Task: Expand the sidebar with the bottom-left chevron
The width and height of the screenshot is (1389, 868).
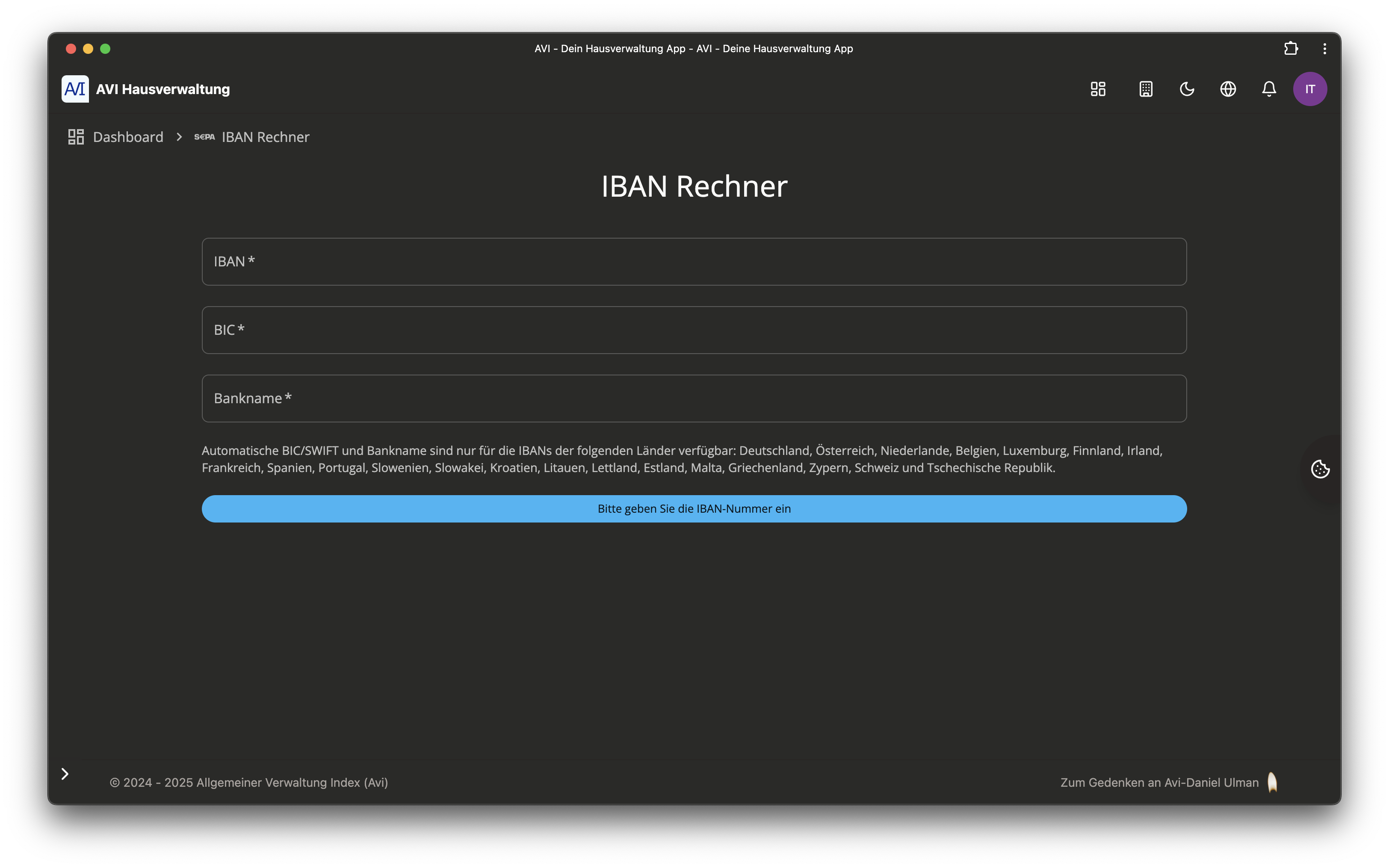Action: pyautogui.click(x=65, y=774)
